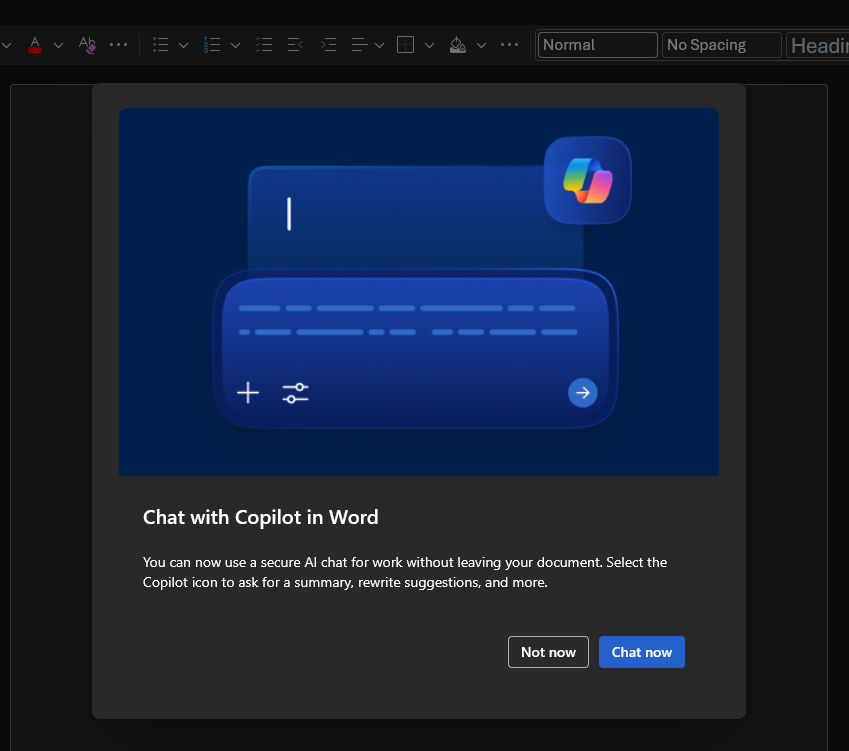Select the Normal style
Image resolution: width=849 pixels, height=751 pixels.
(x=598, y=45)
